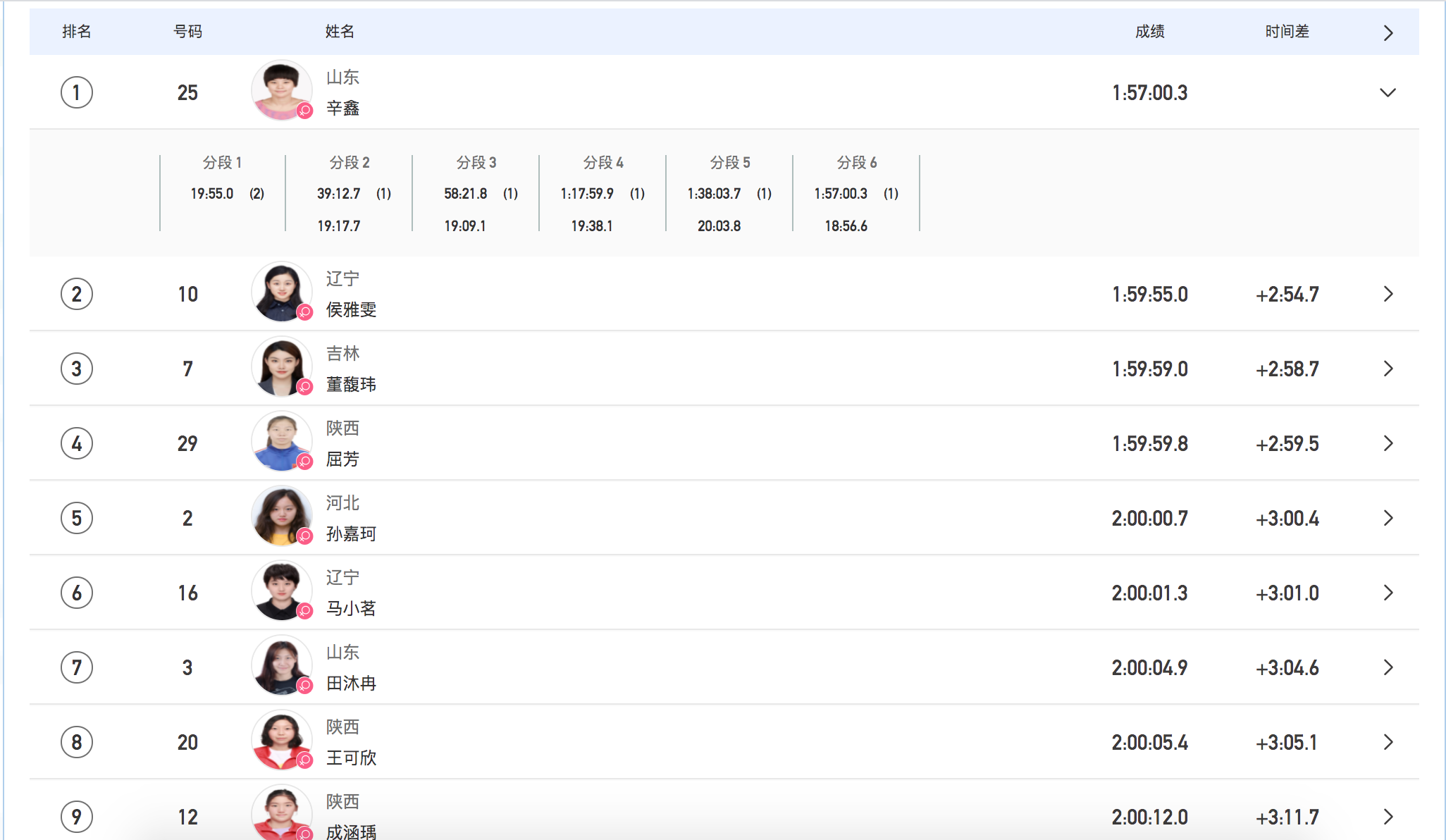
Task: Click the header arrow next to 时间差
Action: coord(1388,32)
